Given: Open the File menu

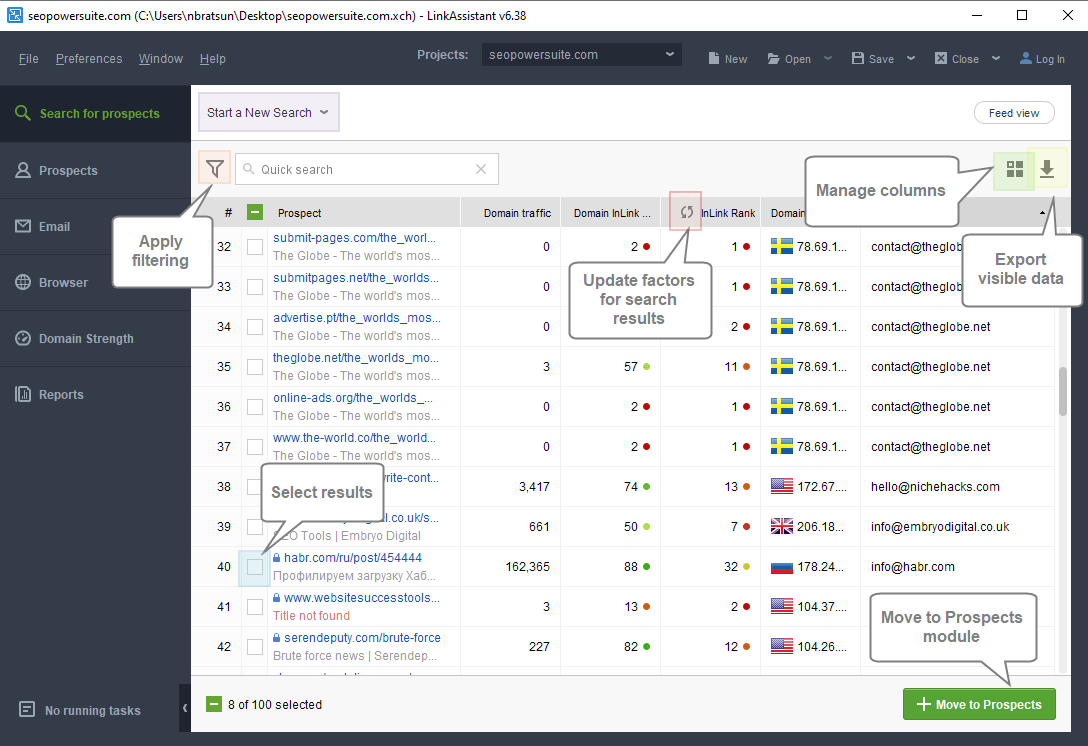Looking at the screenshot, I should [28, 59].
